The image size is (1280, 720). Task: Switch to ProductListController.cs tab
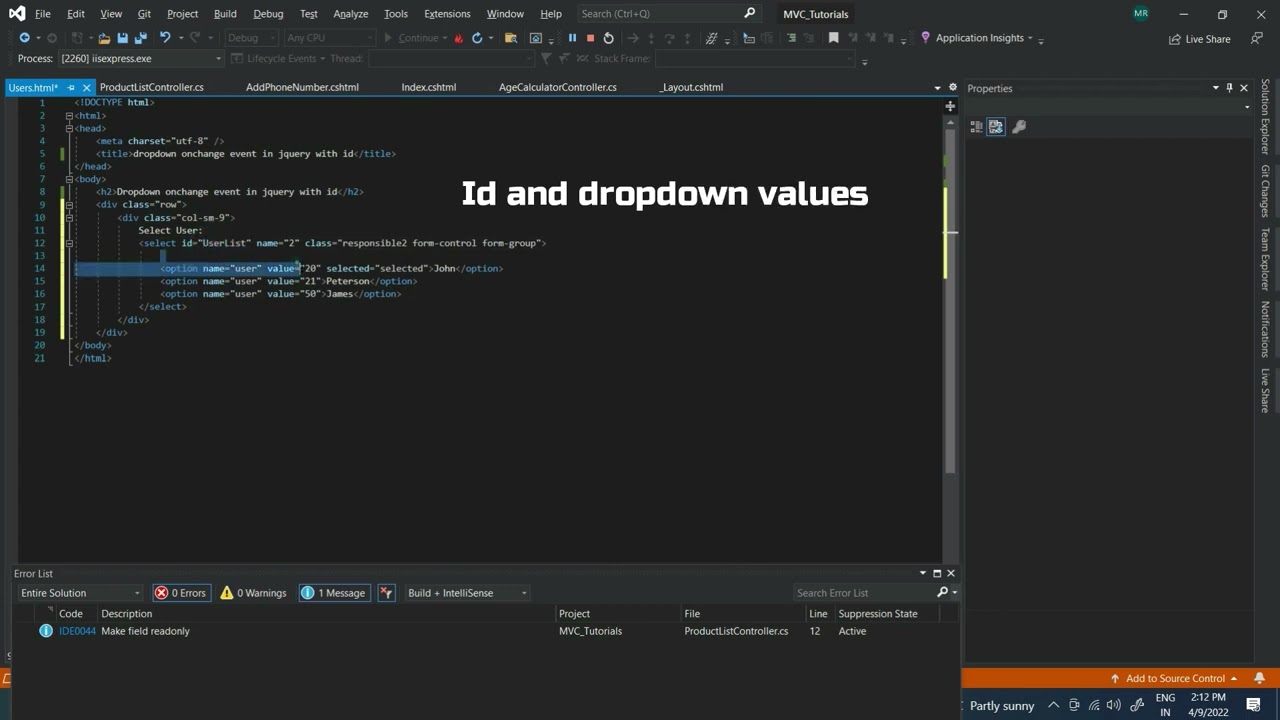click(152, 87)
